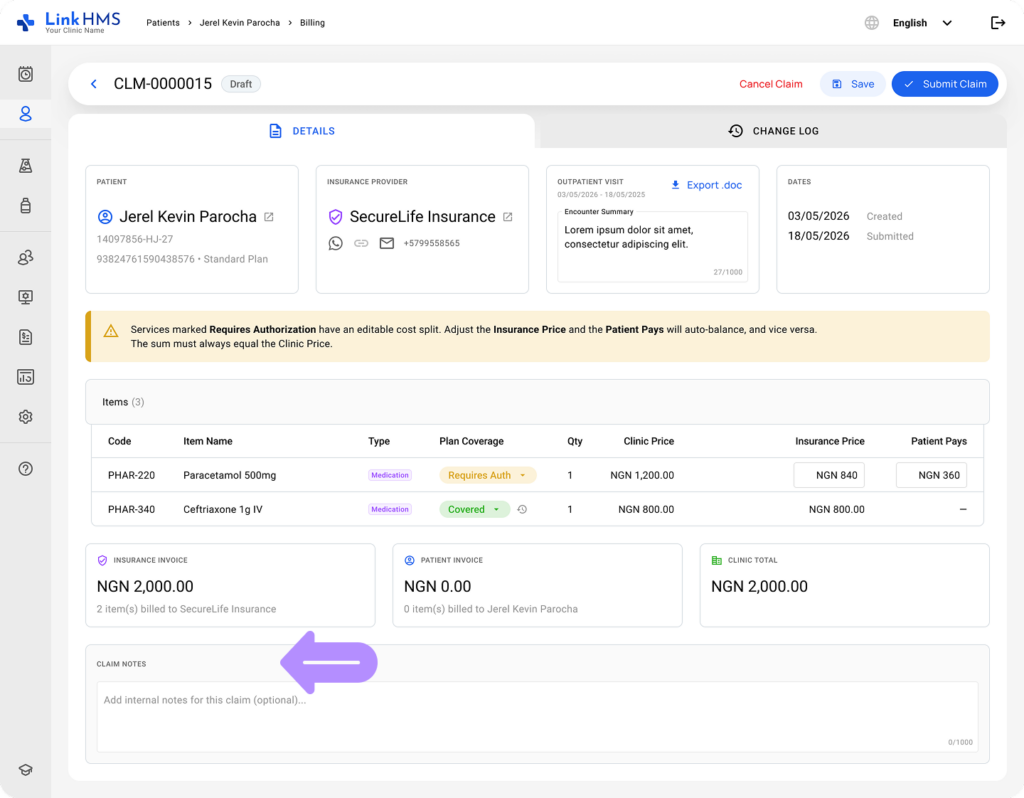Screen dimensions: 1024x798
Task: Expand the Covered plan coverage dropdown
Action: pos(474,509)
